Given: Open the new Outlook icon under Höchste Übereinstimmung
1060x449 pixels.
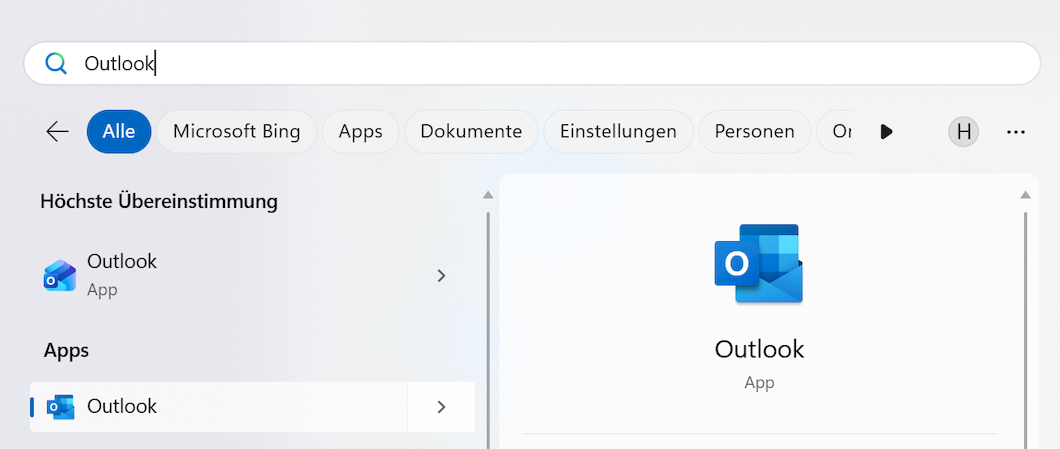Looking at the screenshot, I should (60, 275).
